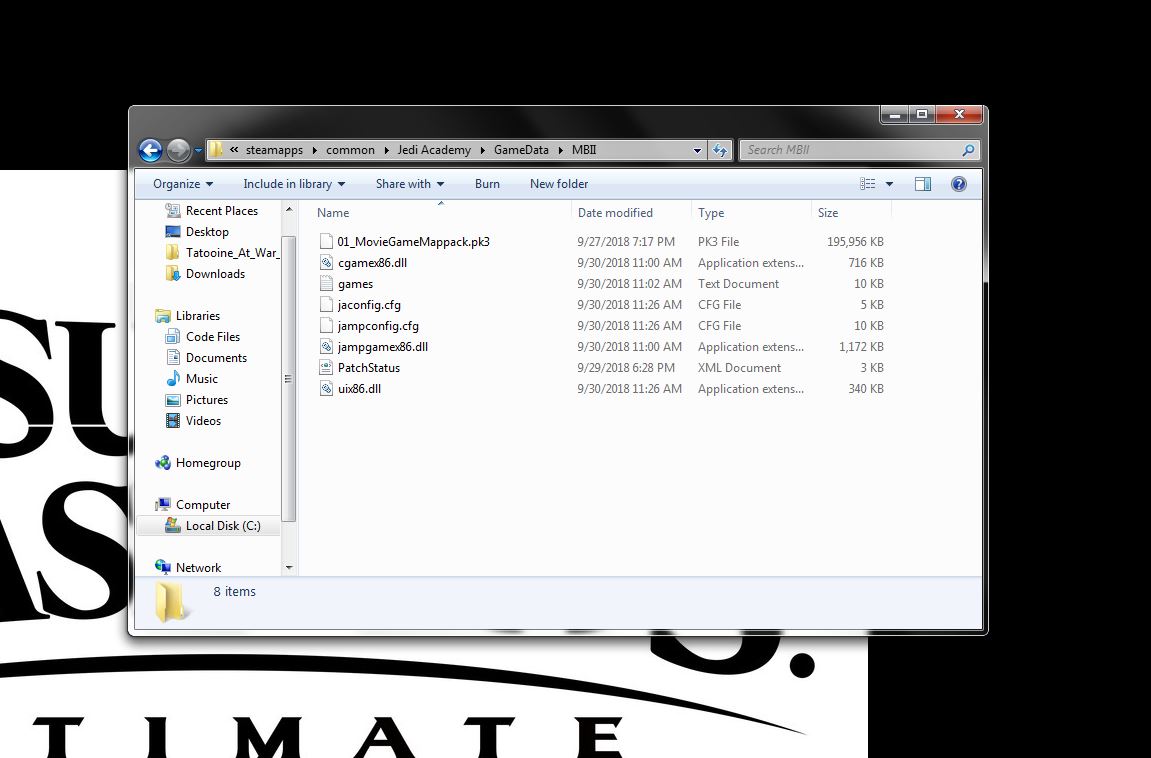This screenshot has height=758, width=1151.
Task: Open the Share with dropdown
Action: tap(410, 184)
